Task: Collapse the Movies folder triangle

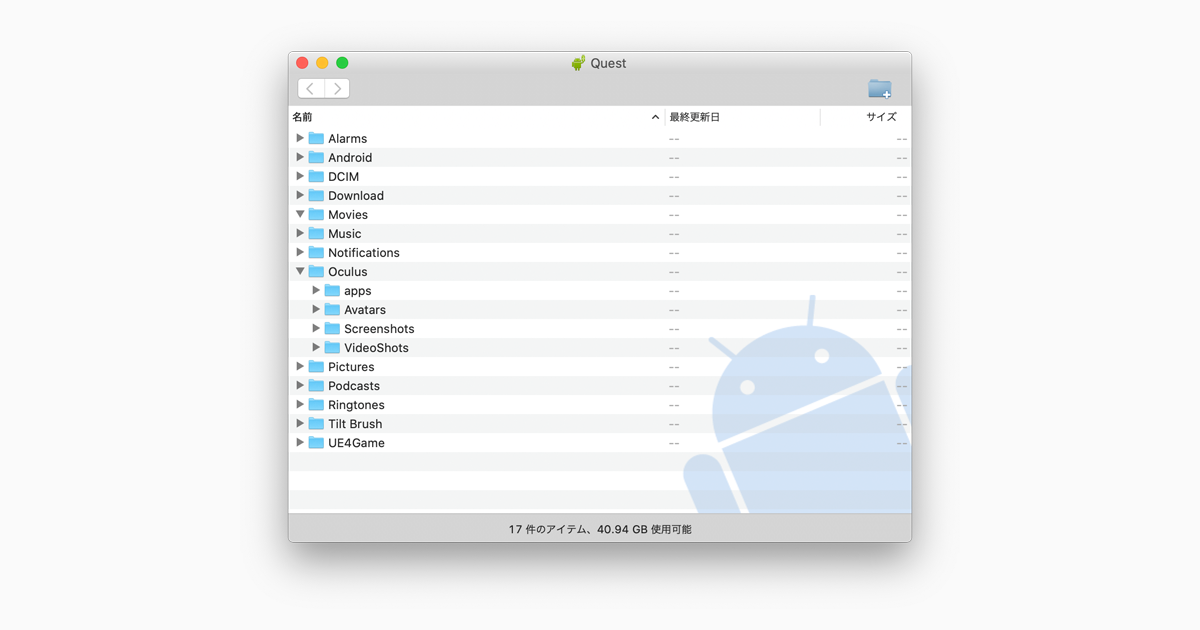Action: click(x=300, y=214)
